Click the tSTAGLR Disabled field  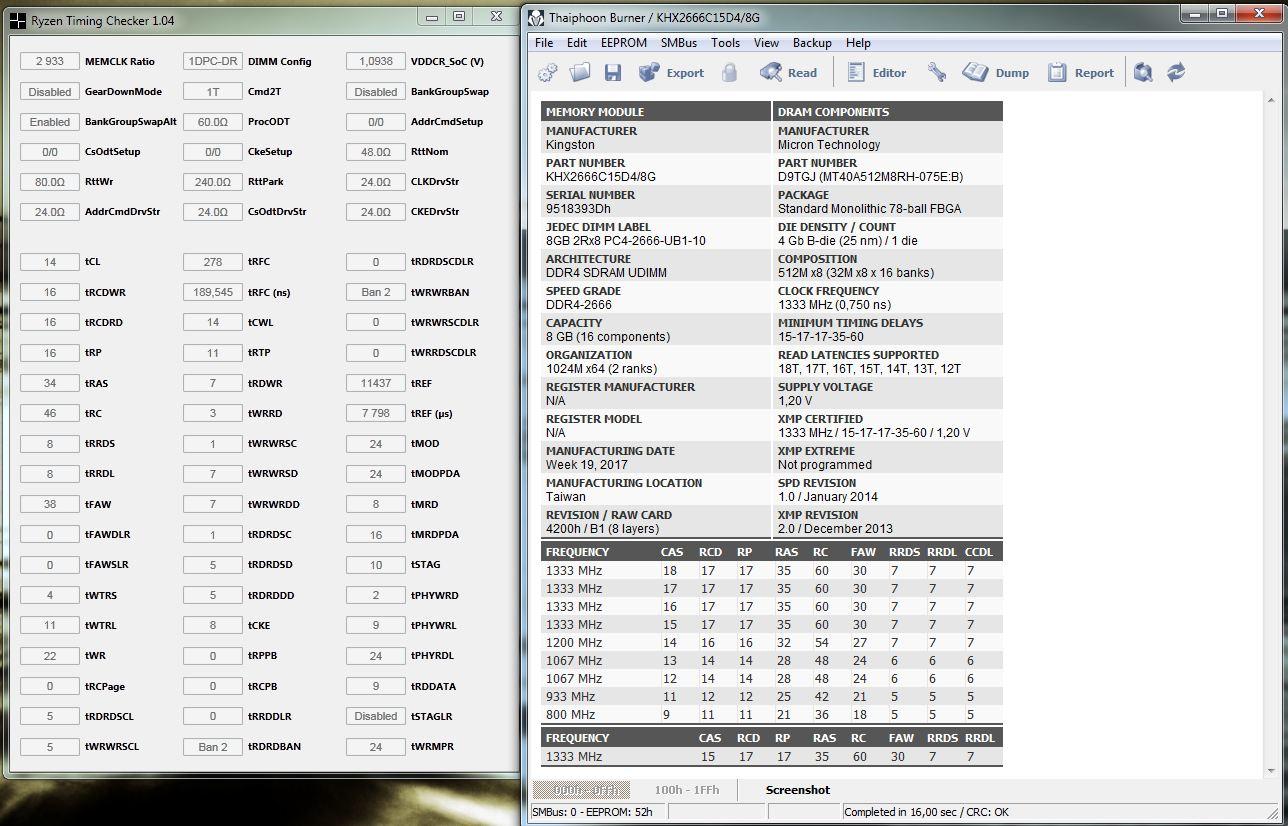click(376, 716)
